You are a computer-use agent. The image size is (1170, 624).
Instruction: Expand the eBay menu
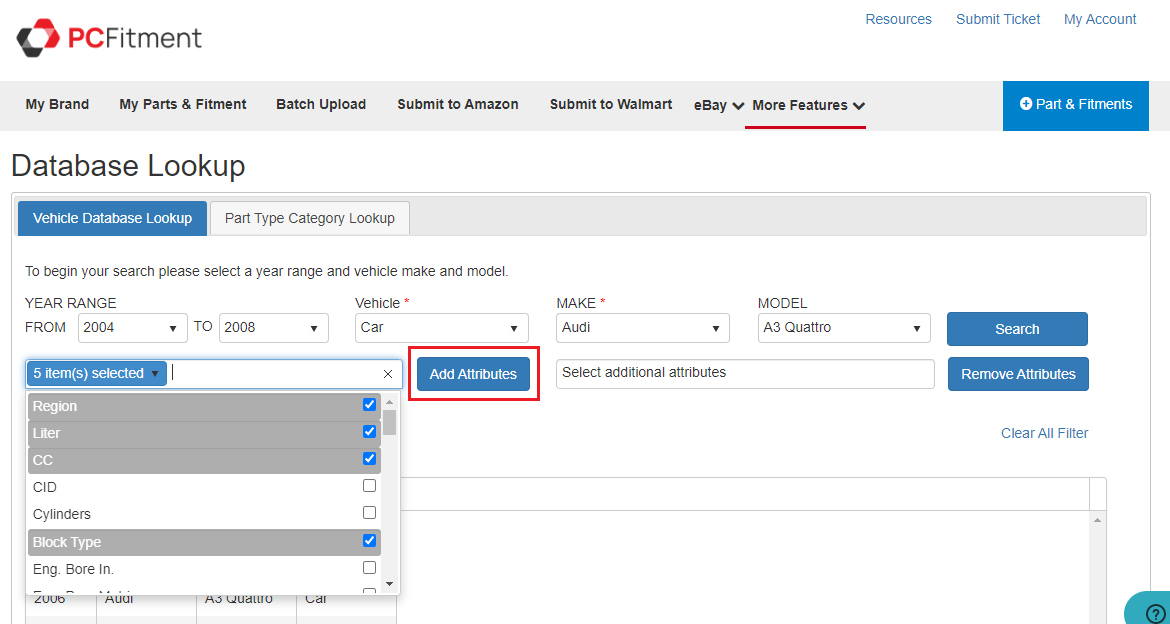718,105
